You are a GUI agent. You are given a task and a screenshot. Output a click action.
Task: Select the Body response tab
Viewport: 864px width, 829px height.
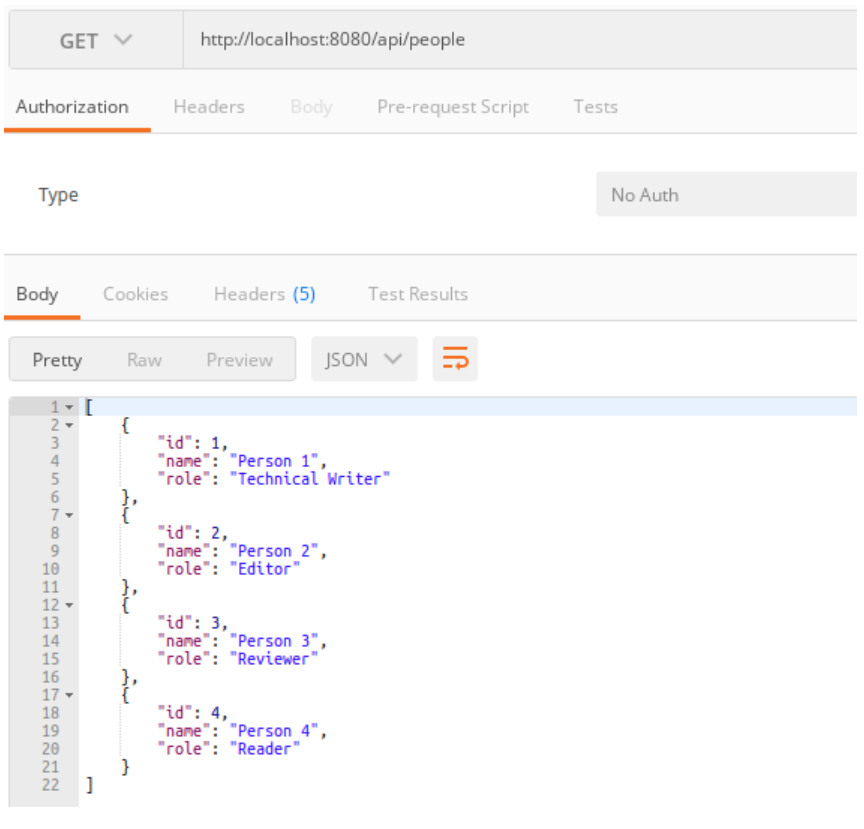pyautogui.click(x=39, y=294)
